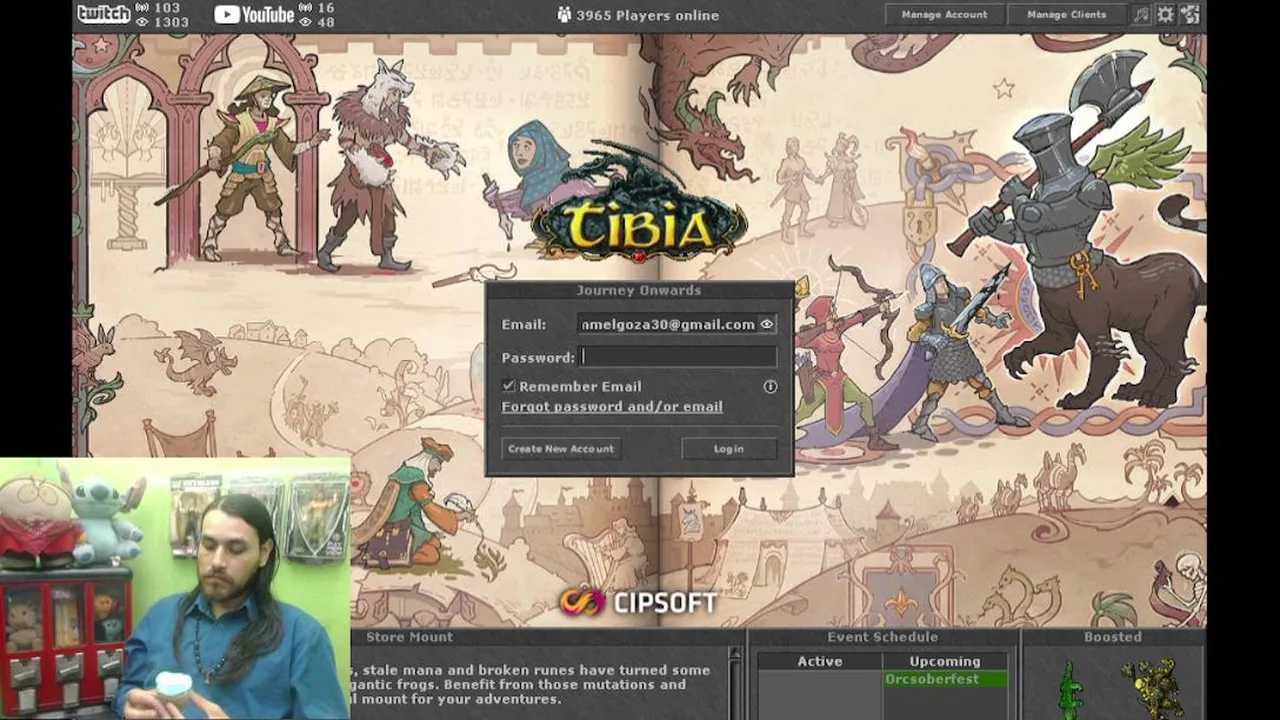Open Forgot password and/or email link

tap(612, 407)
